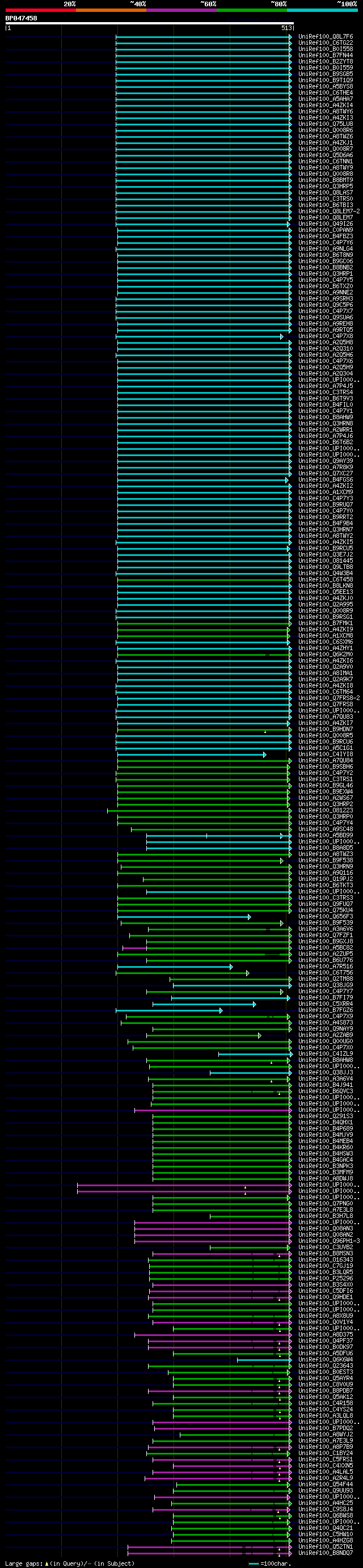Screen dimensions: 363x1568
Task: Open hit UniRef100_Q8L7F6
Action: click(x=325, y=36)
